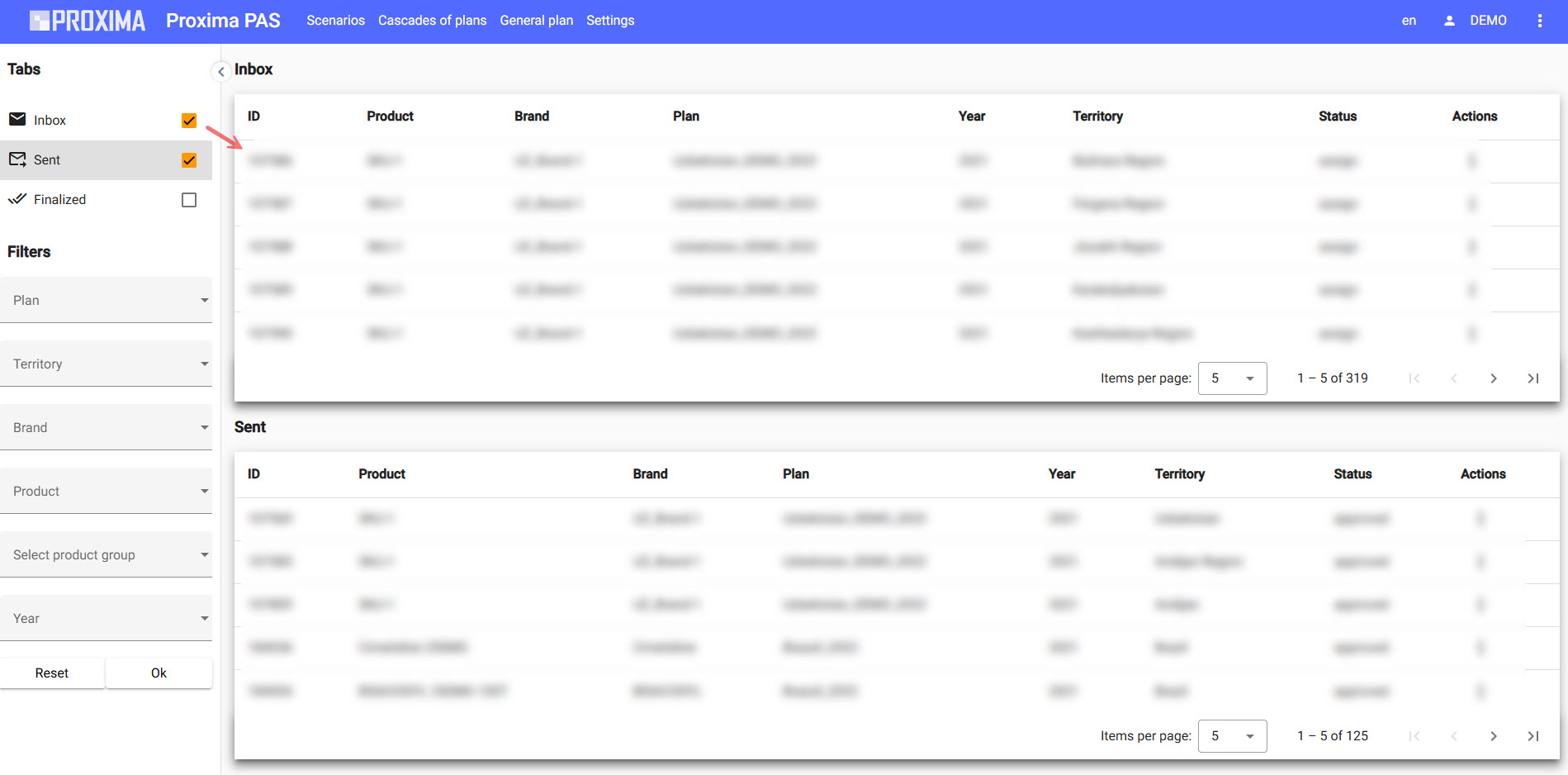Go to next page in Sent table

[1493, 736]
